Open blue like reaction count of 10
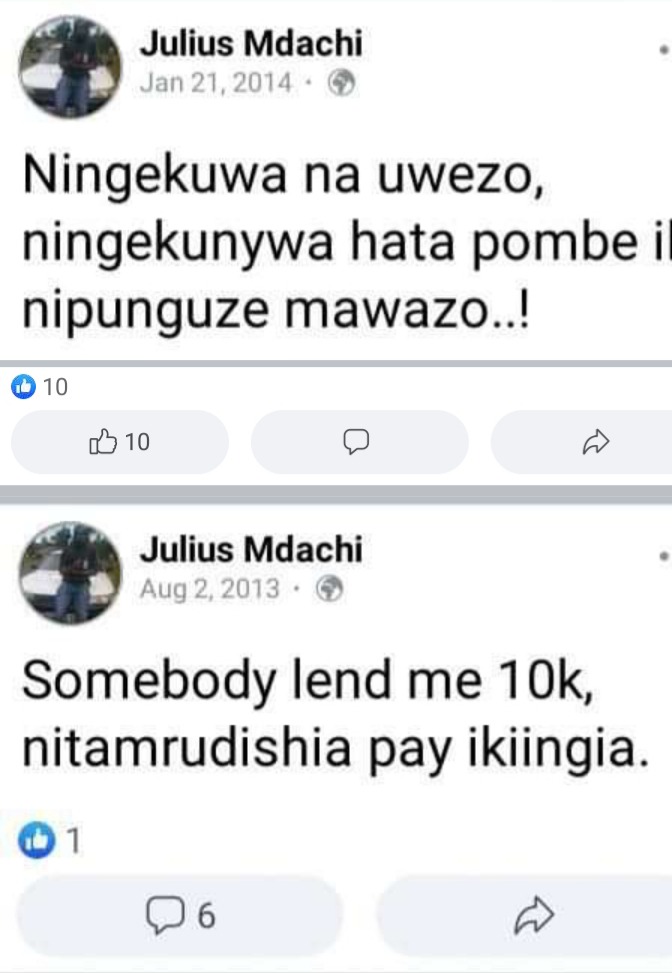 [x=39, y=387]
